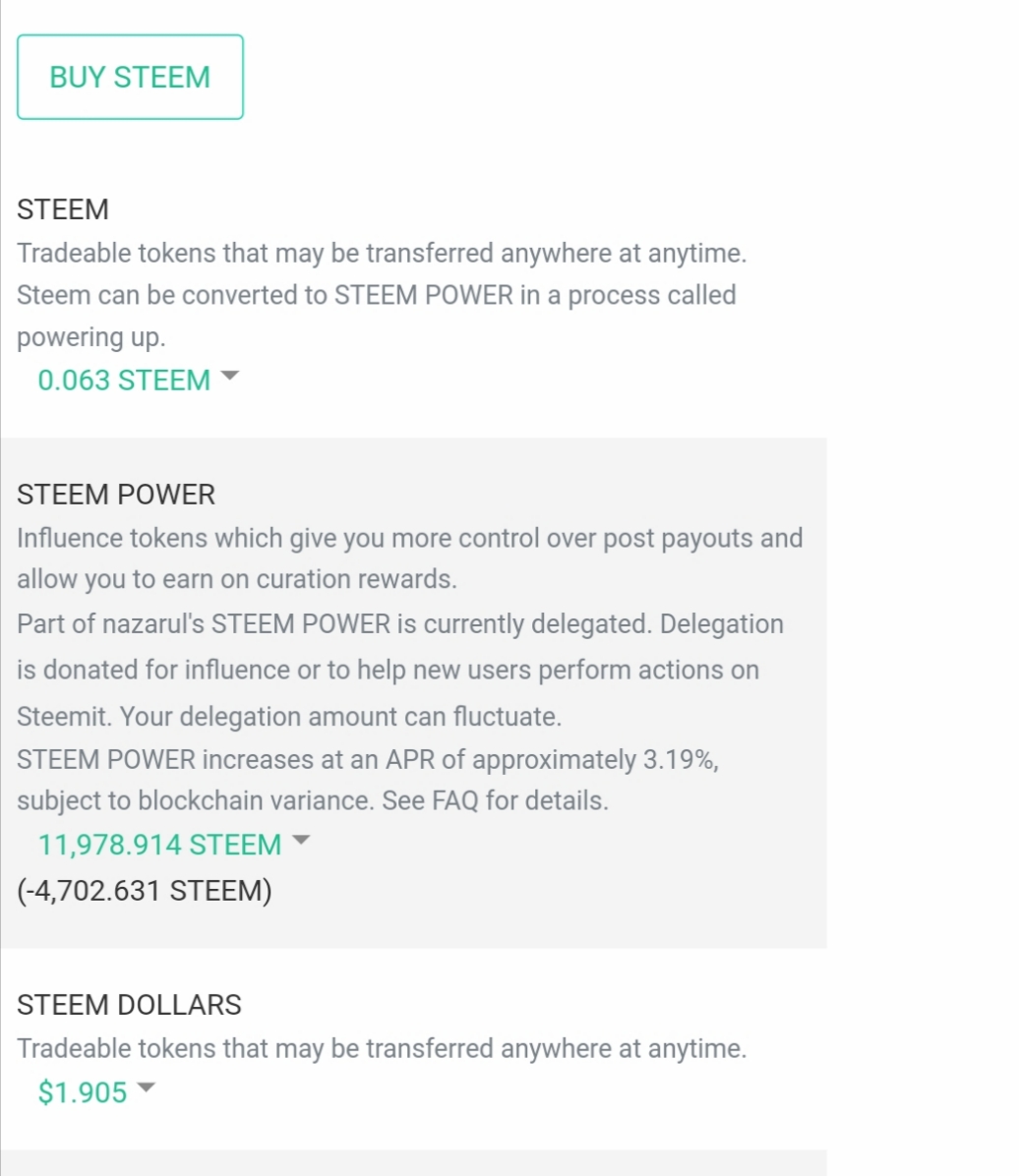Select the STEEM section heading

coord(63,209)
